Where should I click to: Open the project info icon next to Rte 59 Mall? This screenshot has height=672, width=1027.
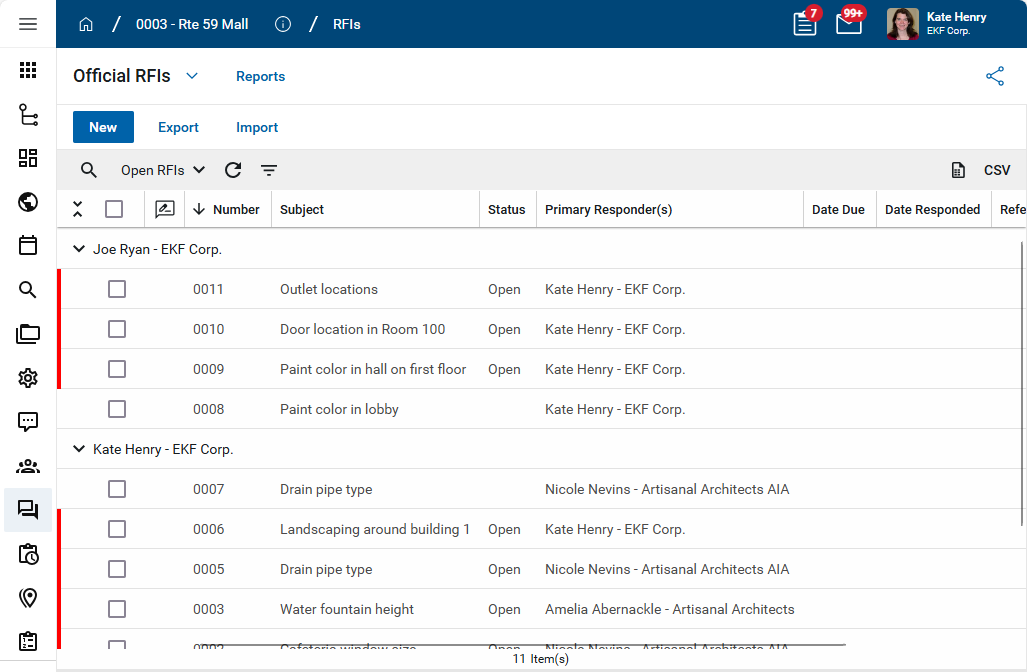tap(283, 24)
